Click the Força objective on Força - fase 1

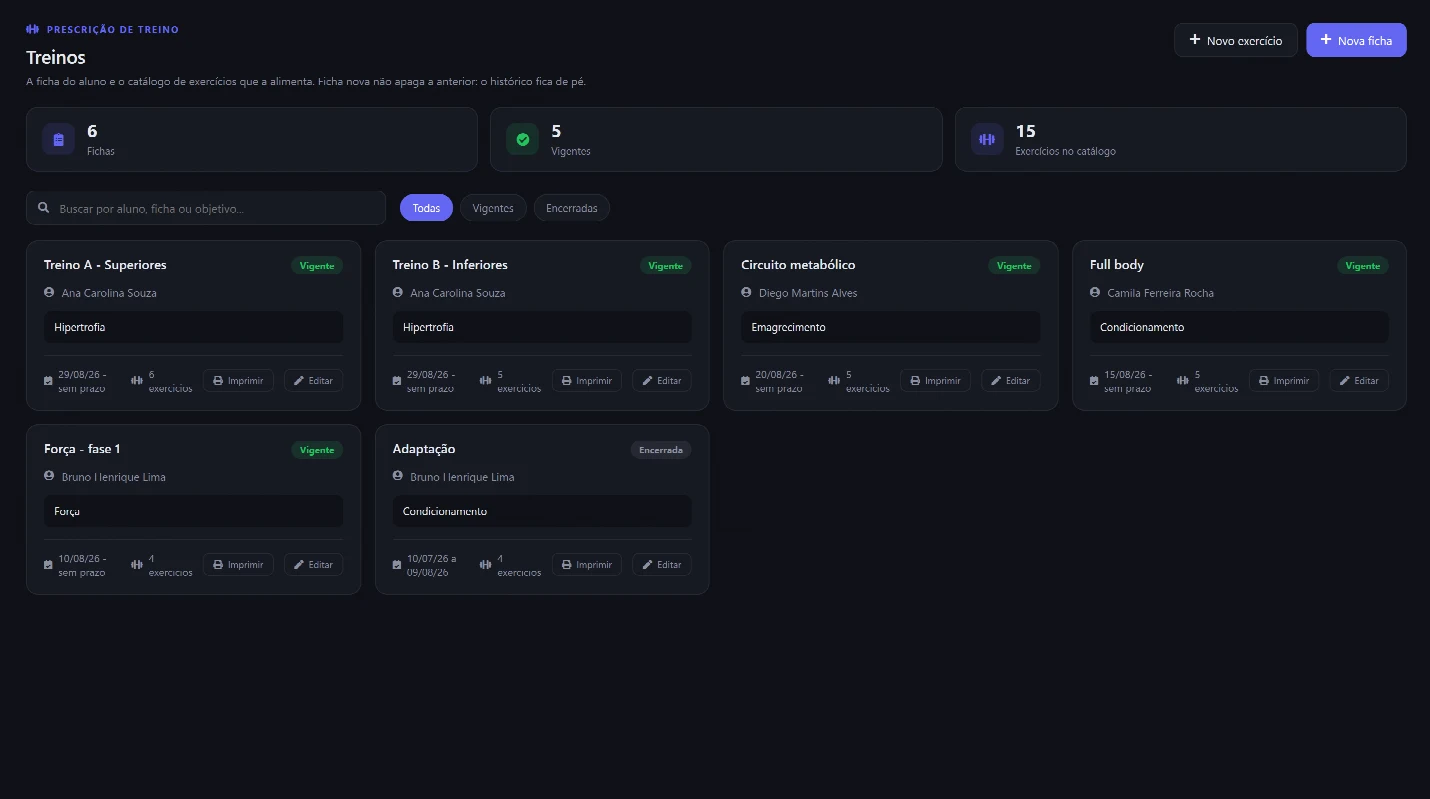click(x=67, y=511)
